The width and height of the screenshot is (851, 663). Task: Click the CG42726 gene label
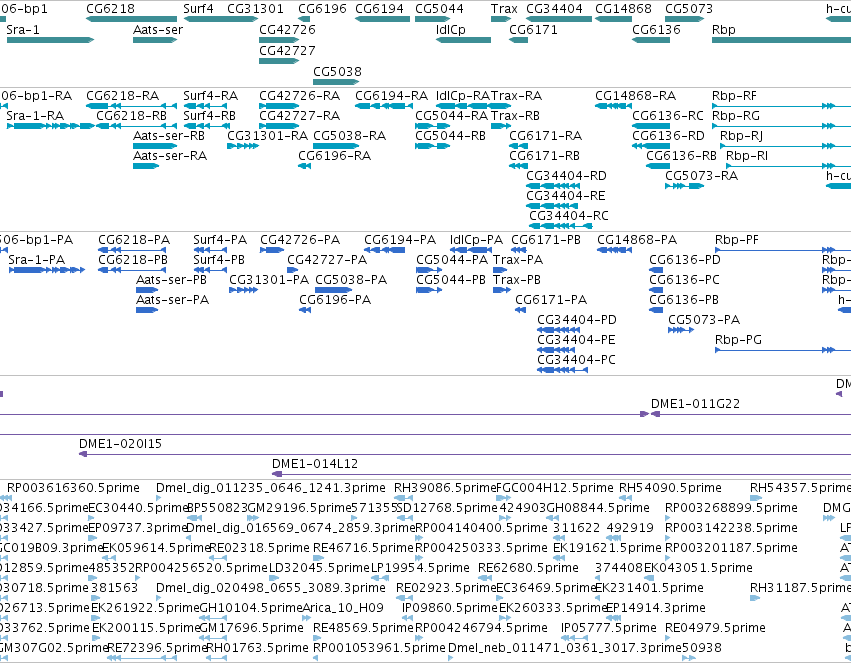(287, 30)
